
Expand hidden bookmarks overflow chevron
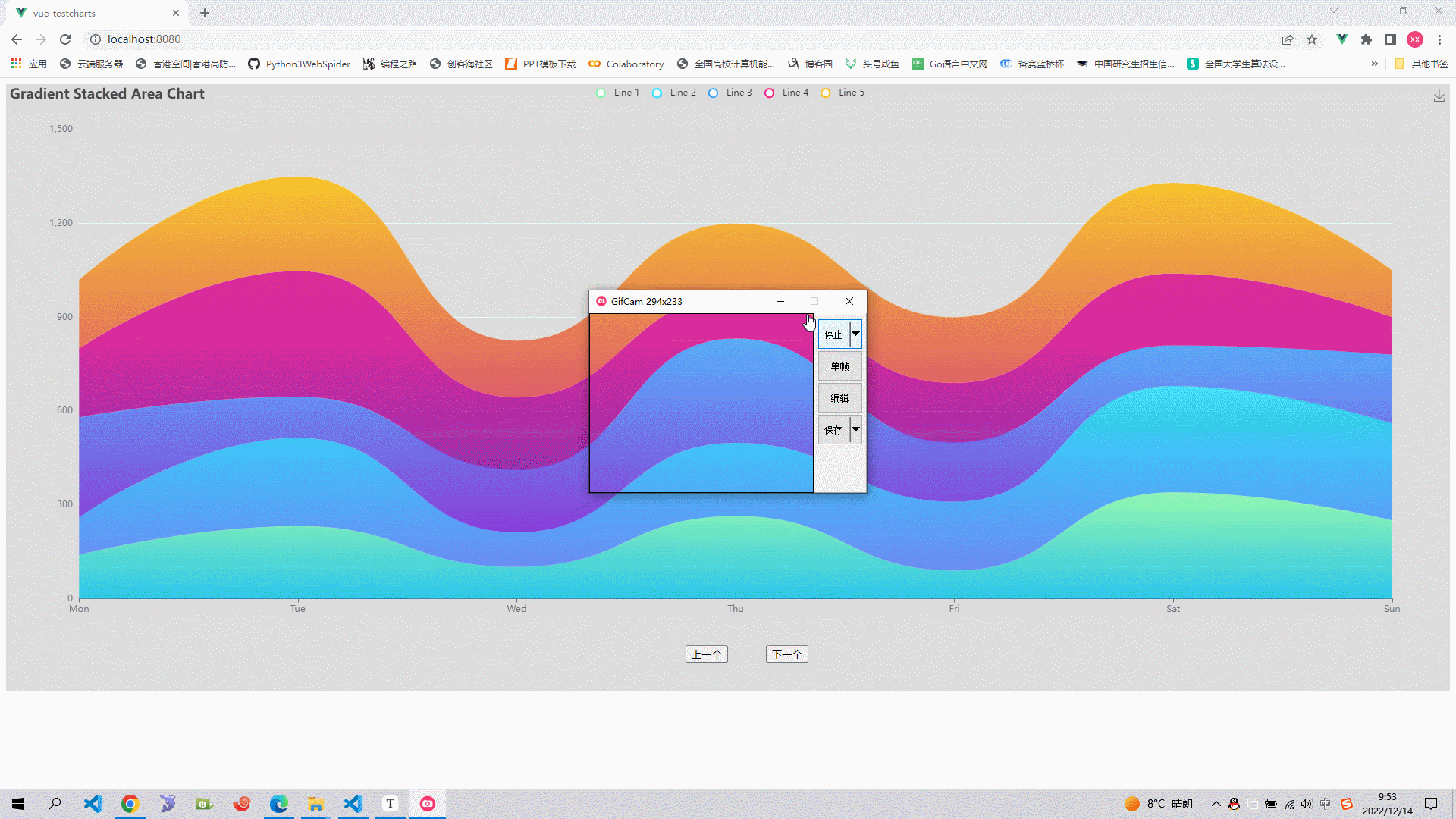point(1374,64)
